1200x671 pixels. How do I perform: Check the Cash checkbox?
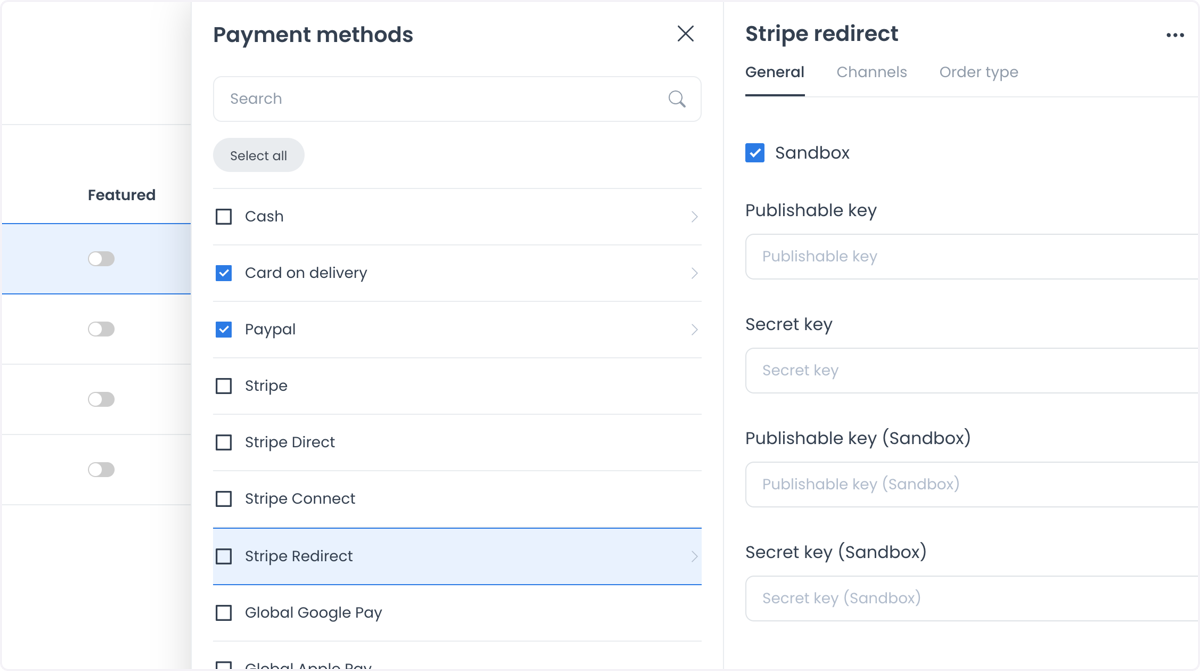[224, 217]
